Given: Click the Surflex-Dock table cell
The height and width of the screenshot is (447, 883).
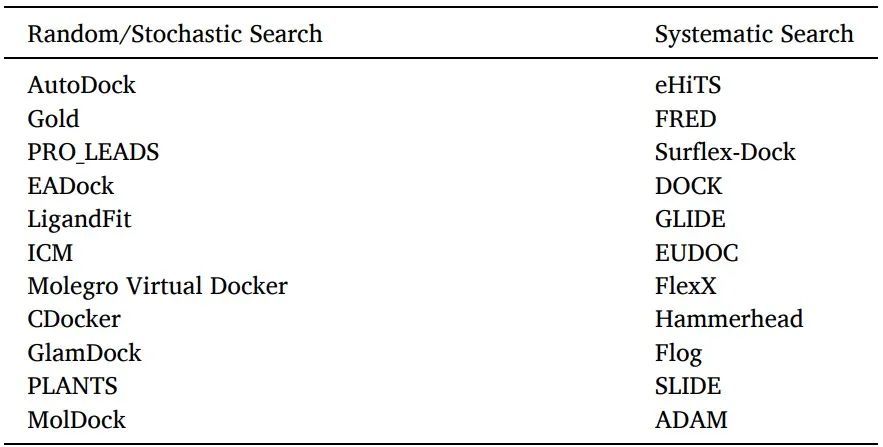Looking at the screenshot, I should (x=725, y=153).
